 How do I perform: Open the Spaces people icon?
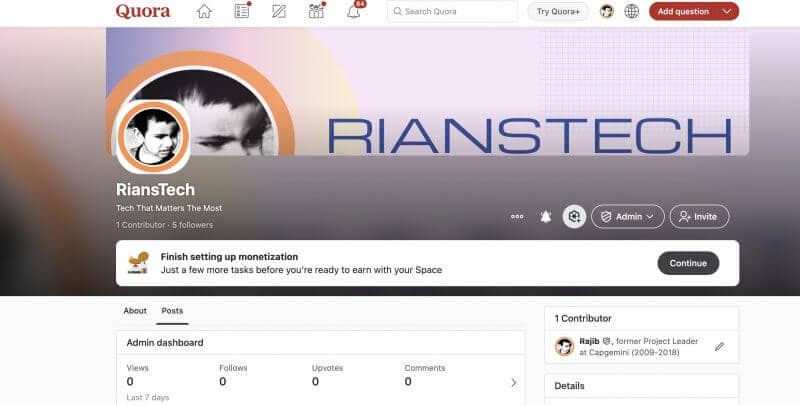(x=316, y=11)
